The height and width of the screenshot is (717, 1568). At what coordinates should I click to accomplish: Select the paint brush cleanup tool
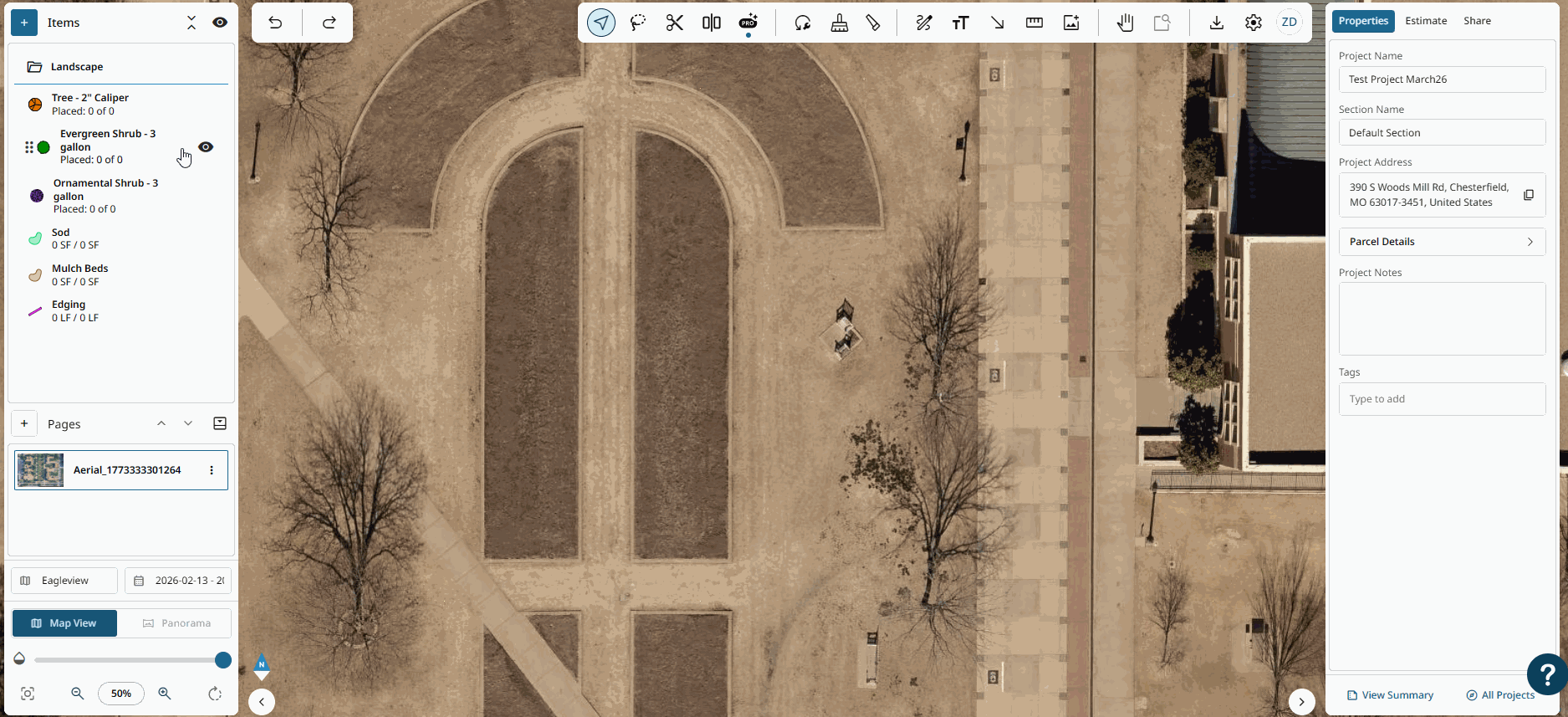click(x=840, y=23)
